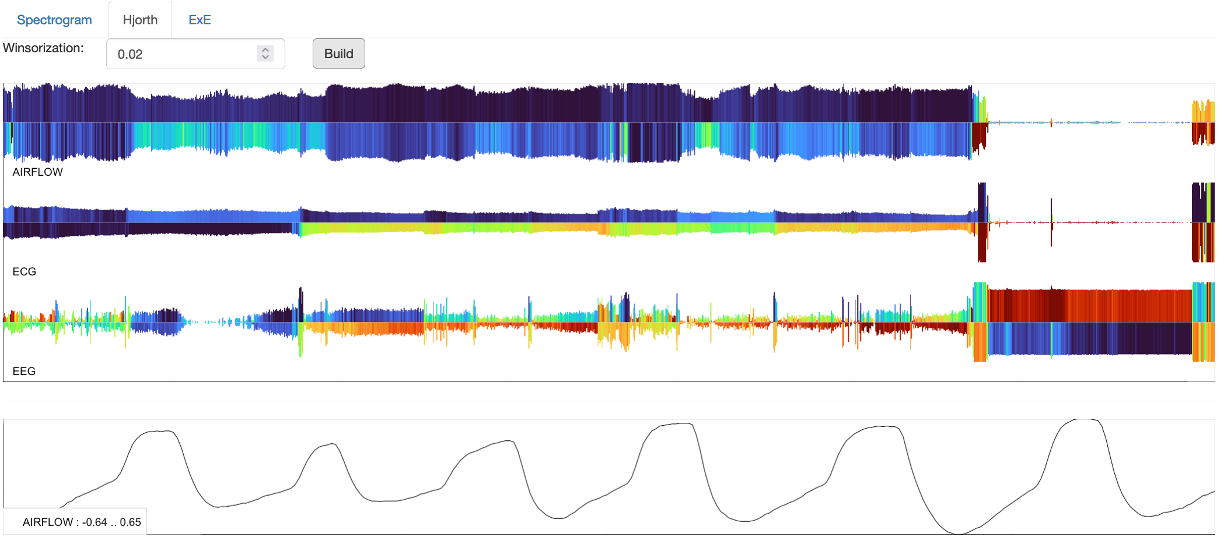This screenshot has width=1224, height=552.
Task: Click the AIRFLOW track label
Action: (x=37, y=173)
